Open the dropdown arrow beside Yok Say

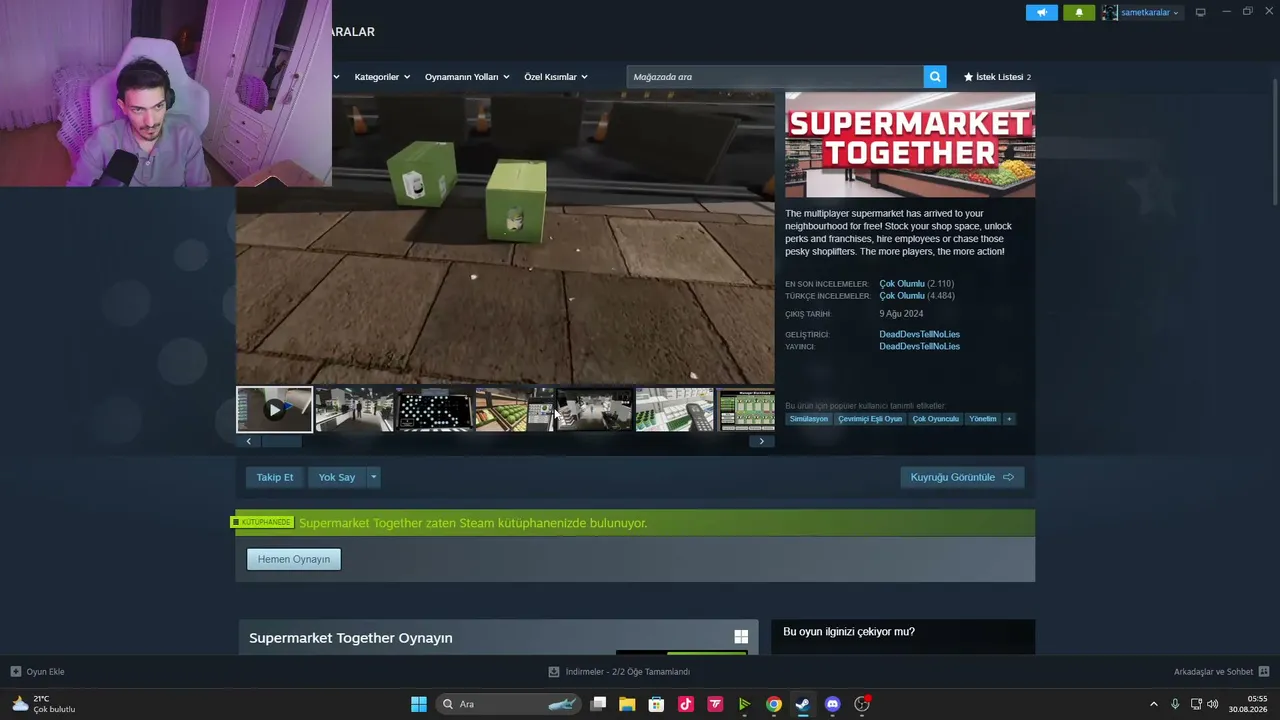(373, 477)
